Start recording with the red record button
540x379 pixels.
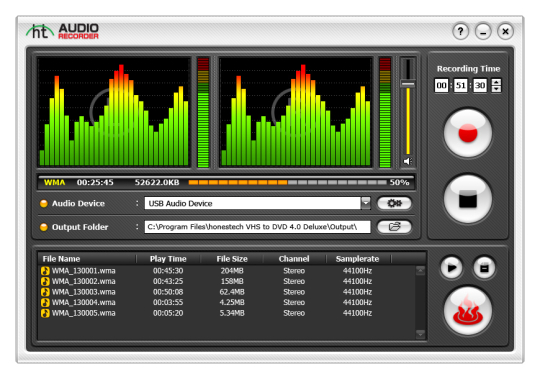pos(468,133)
